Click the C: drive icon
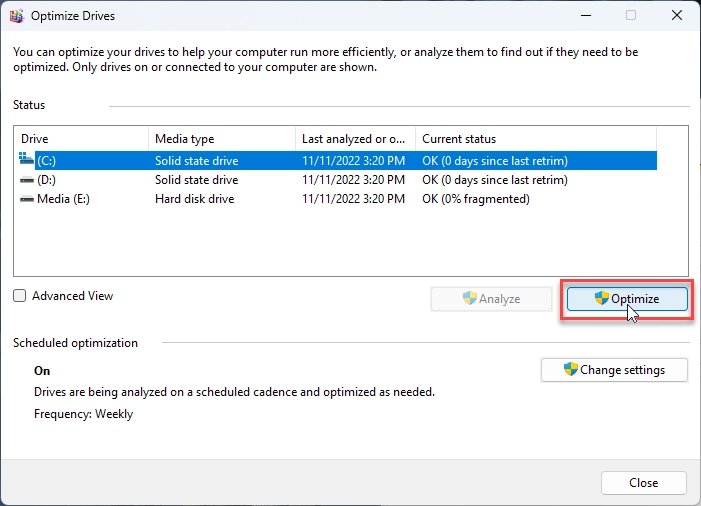Screen dimensions: 701x506 point(26,159)
